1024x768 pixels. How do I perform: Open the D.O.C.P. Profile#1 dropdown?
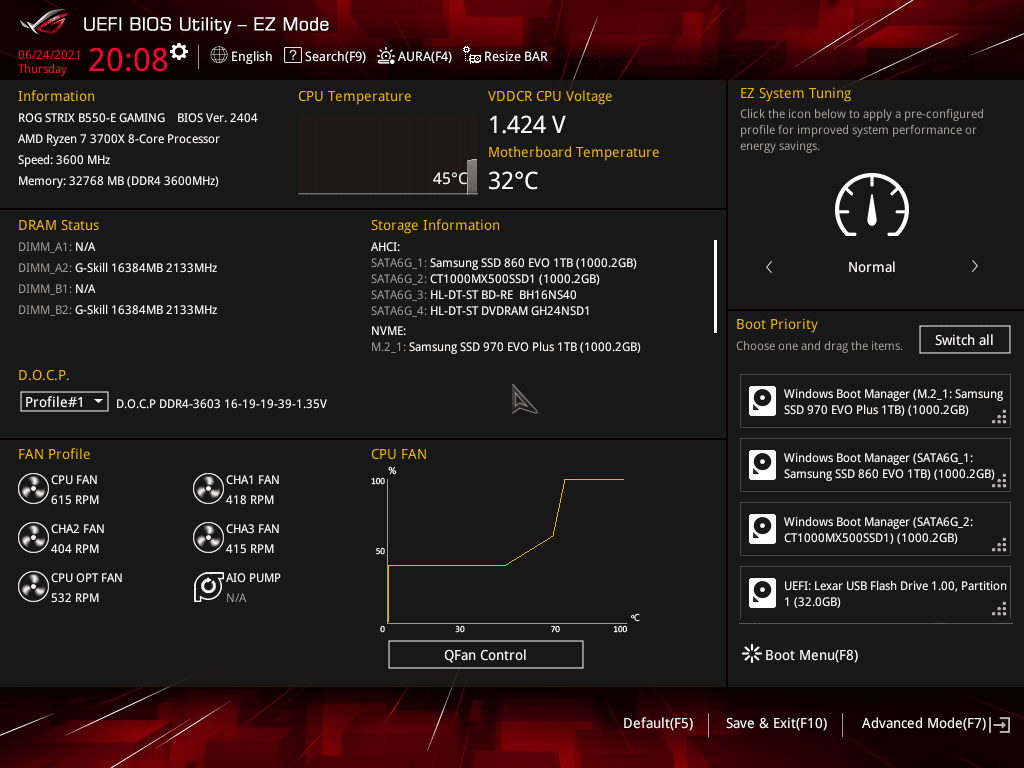[64, 402]
